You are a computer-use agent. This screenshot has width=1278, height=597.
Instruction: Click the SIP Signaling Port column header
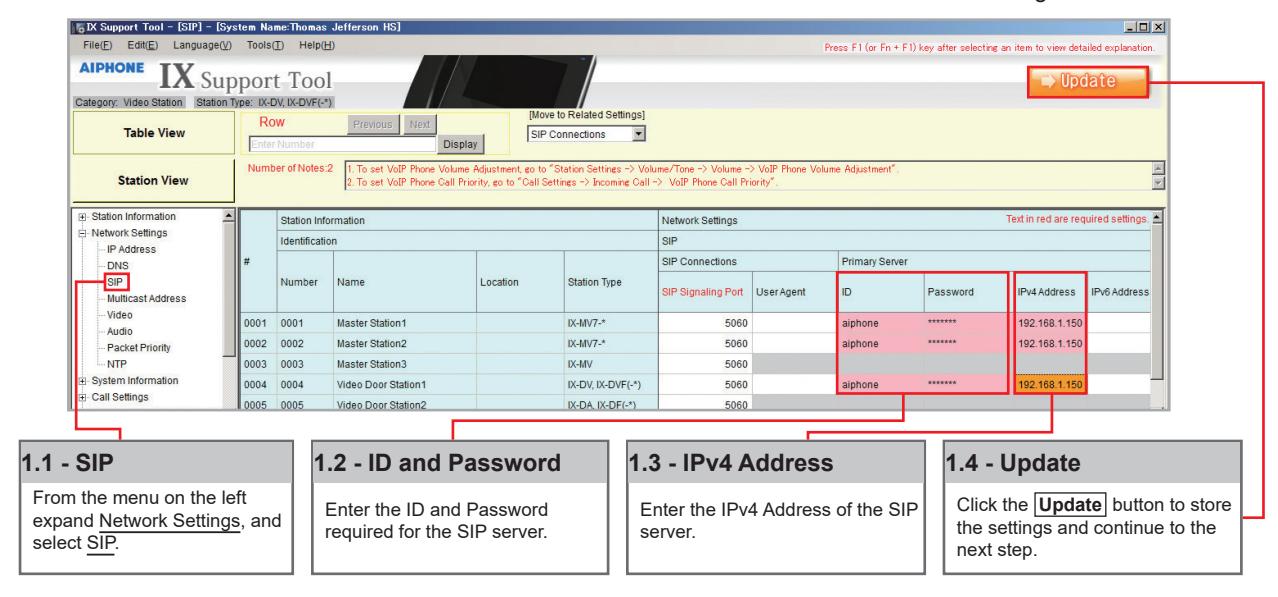click(704, 291)
